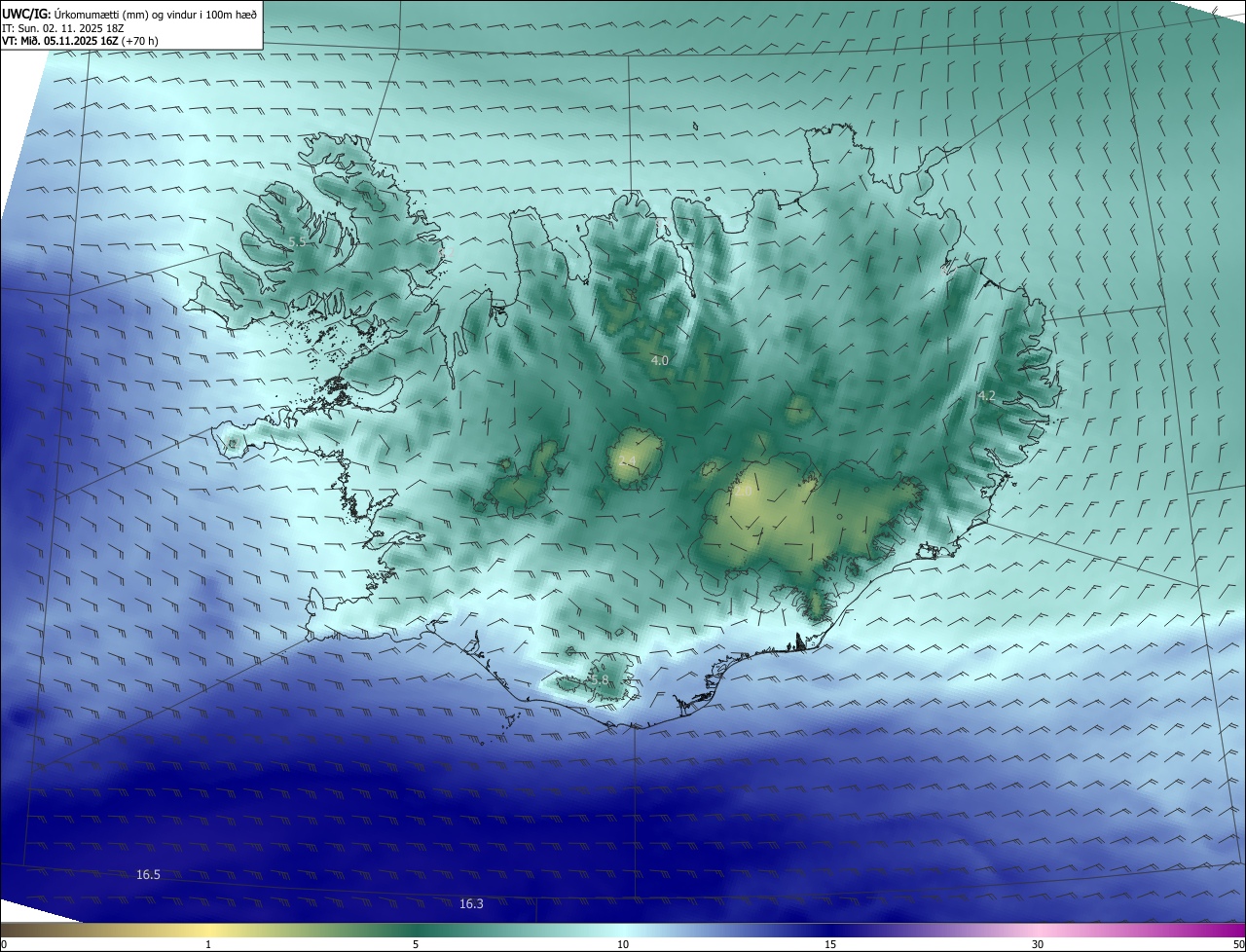Click the '50' tick on the colour scale

pyautogui.click(x=1238, y=944)
